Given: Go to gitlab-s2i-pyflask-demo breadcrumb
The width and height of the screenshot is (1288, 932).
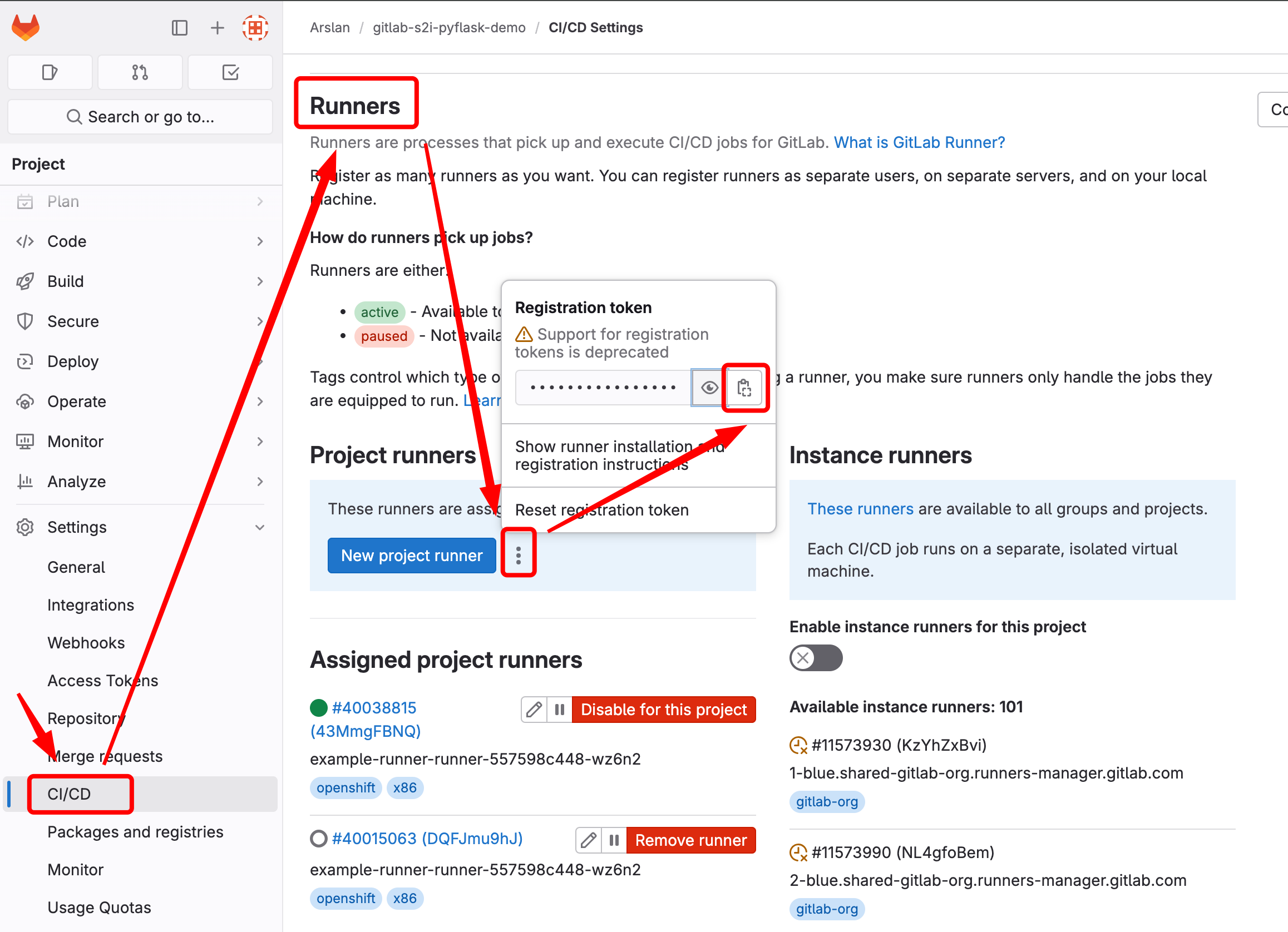Looking at the screenshot, I should (x=449, y=28).
